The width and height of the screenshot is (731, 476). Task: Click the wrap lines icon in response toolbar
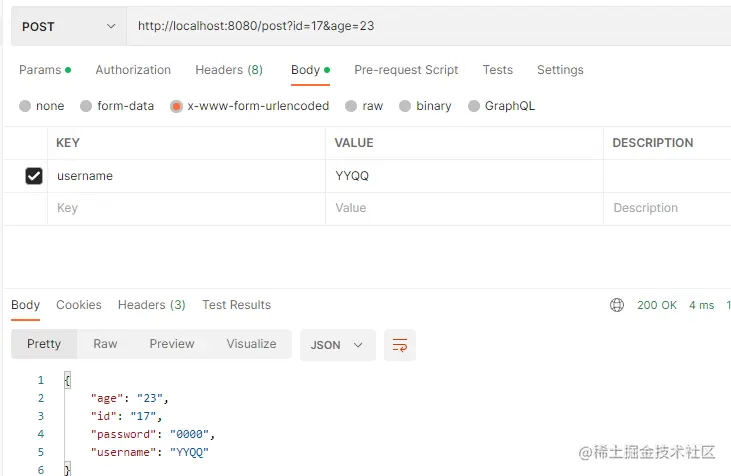400,345
